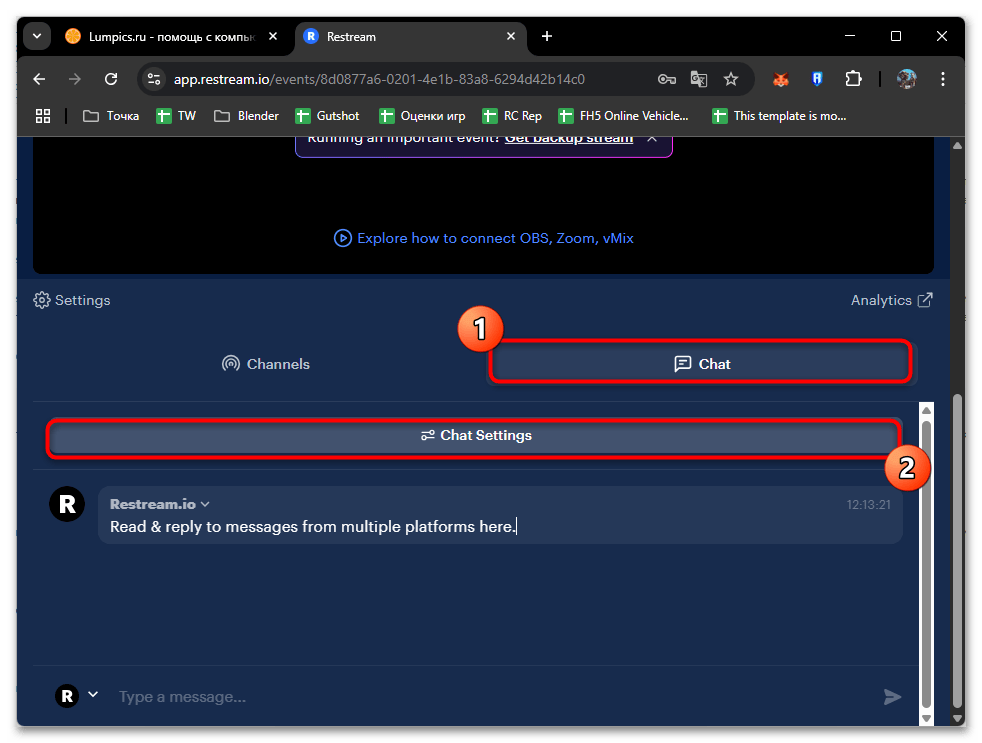Bookmark this page with the star icon

click(731, 79)
